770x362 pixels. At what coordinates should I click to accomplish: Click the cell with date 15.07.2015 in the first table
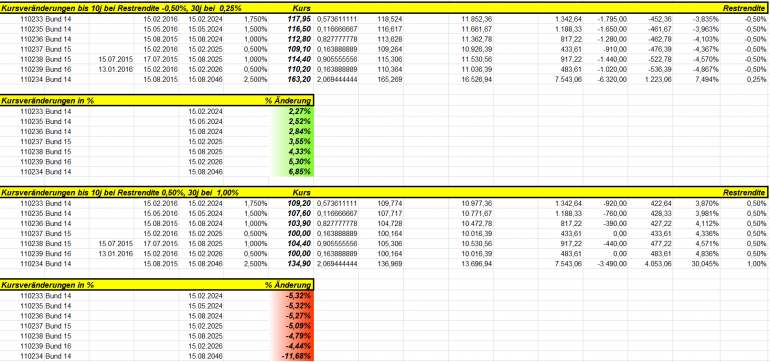[111, 59]
